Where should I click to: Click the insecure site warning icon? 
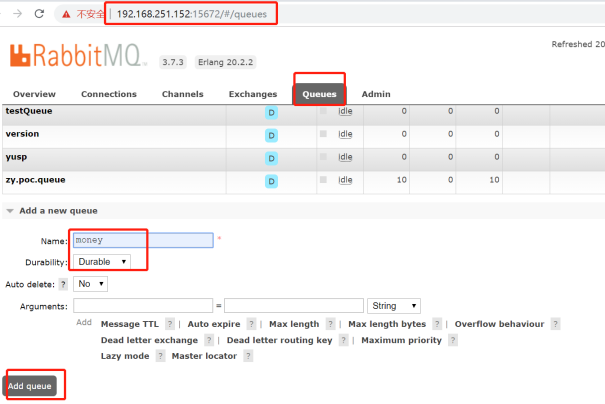[x=66, y=14]
